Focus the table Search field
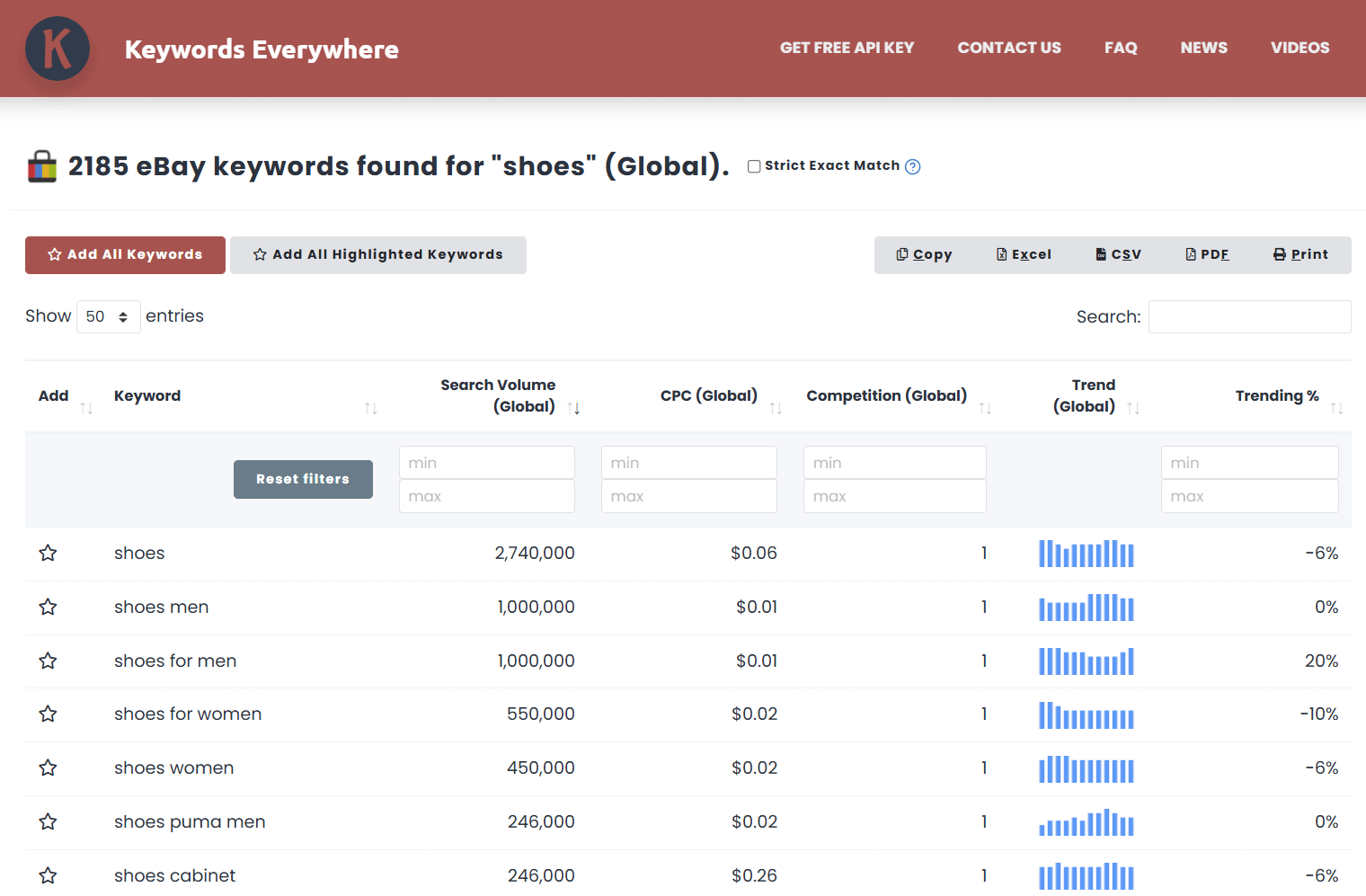Screen dimensions: 1366x896 (x=1249, y=316)
